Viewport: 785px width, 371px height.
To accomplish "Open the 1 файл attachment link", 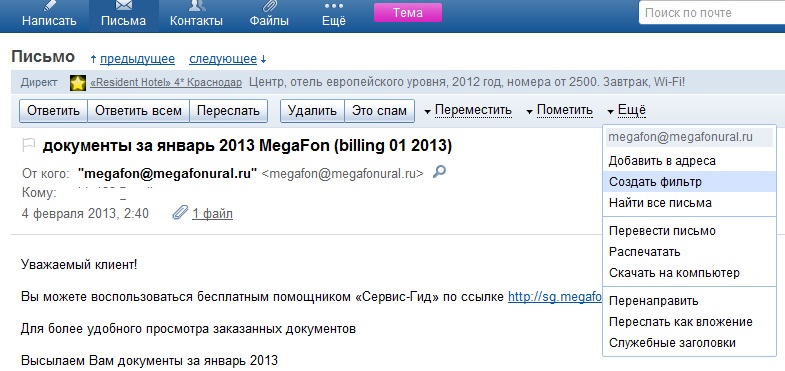I will [212, 214].
